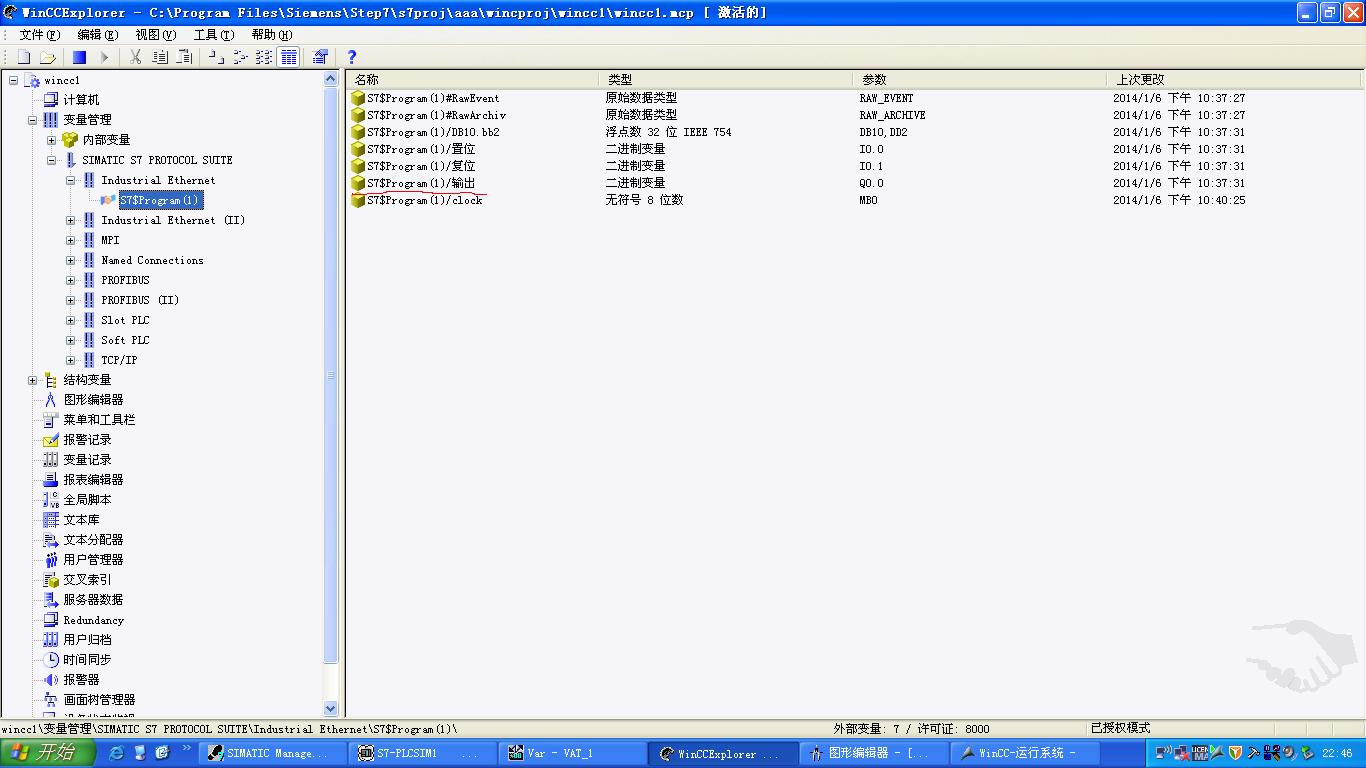The height and width of the screenshot is (768, 1366).
Task: Click the New project toolbar icon
Action: (24, 57)
